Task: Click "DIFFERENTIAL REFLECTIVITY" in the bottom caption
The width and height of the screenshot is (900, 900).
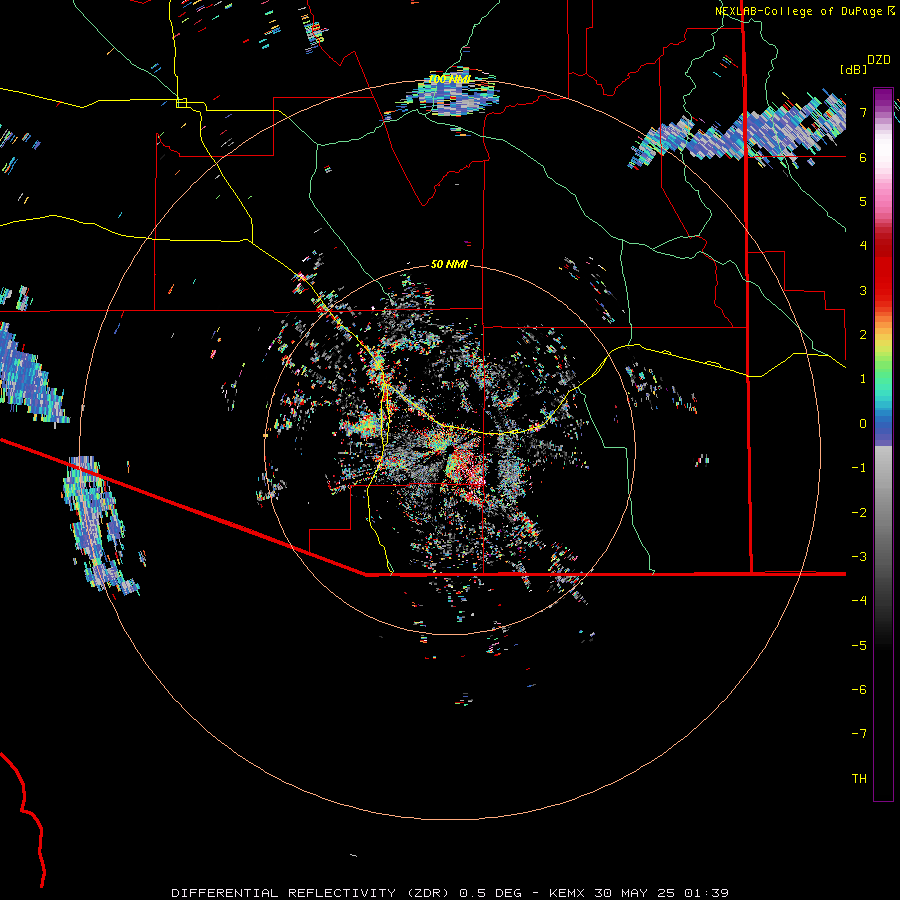Action: tap(284, 893)
